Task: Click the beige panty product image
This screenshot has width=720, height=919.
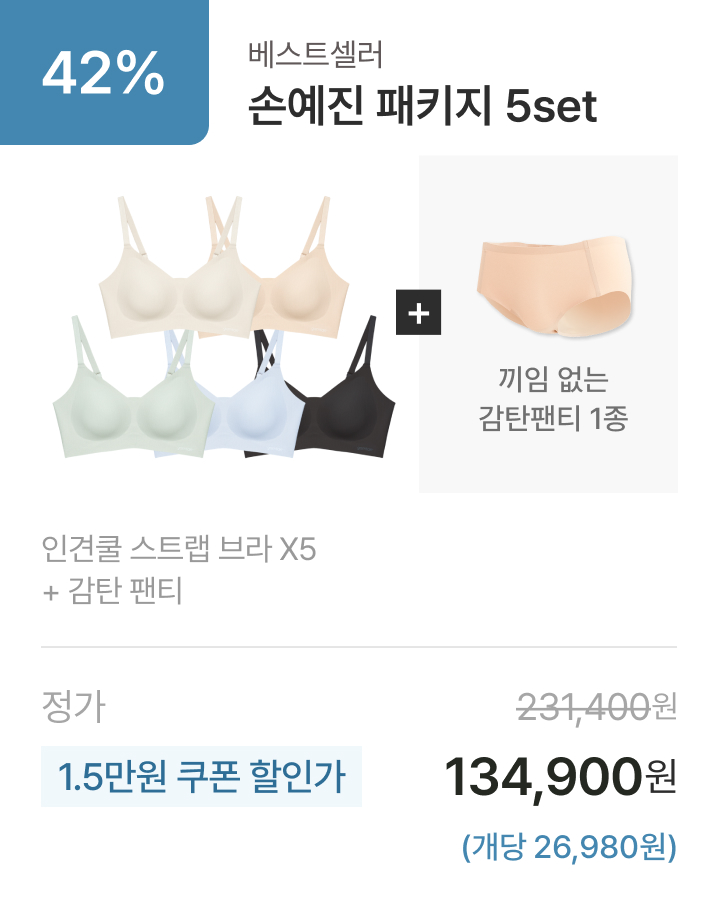Action: pos(555,287)
